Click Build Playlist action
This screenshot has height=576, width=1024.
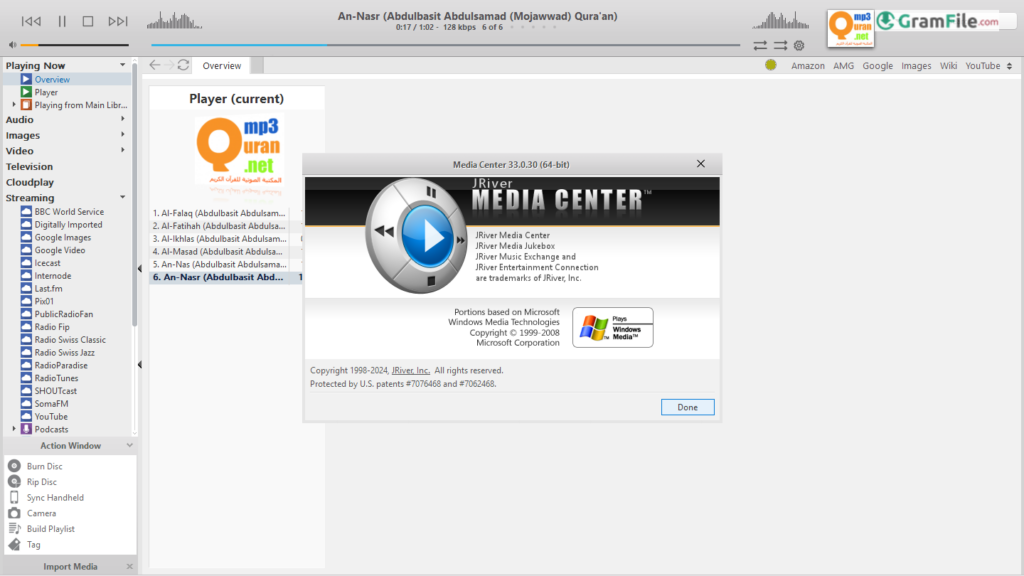pyautogui.click(x=50, y=529)
